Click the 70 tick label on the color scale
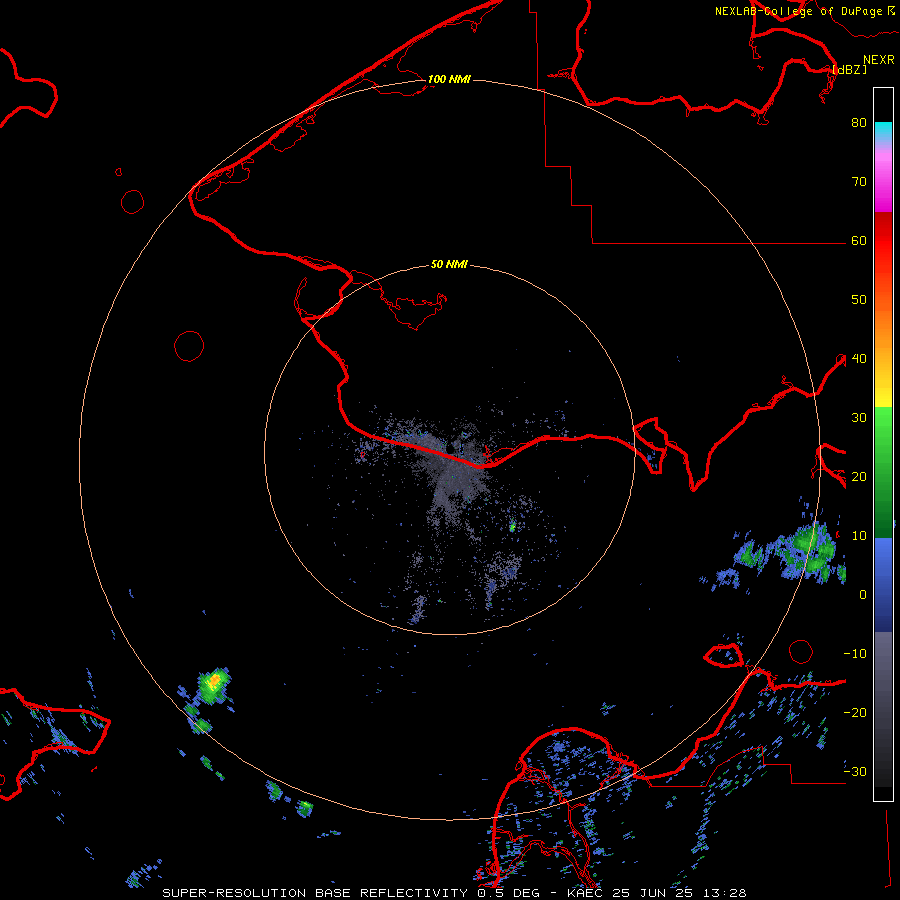The height and width of the screenshot is (900, 900). tap(859, 181)
